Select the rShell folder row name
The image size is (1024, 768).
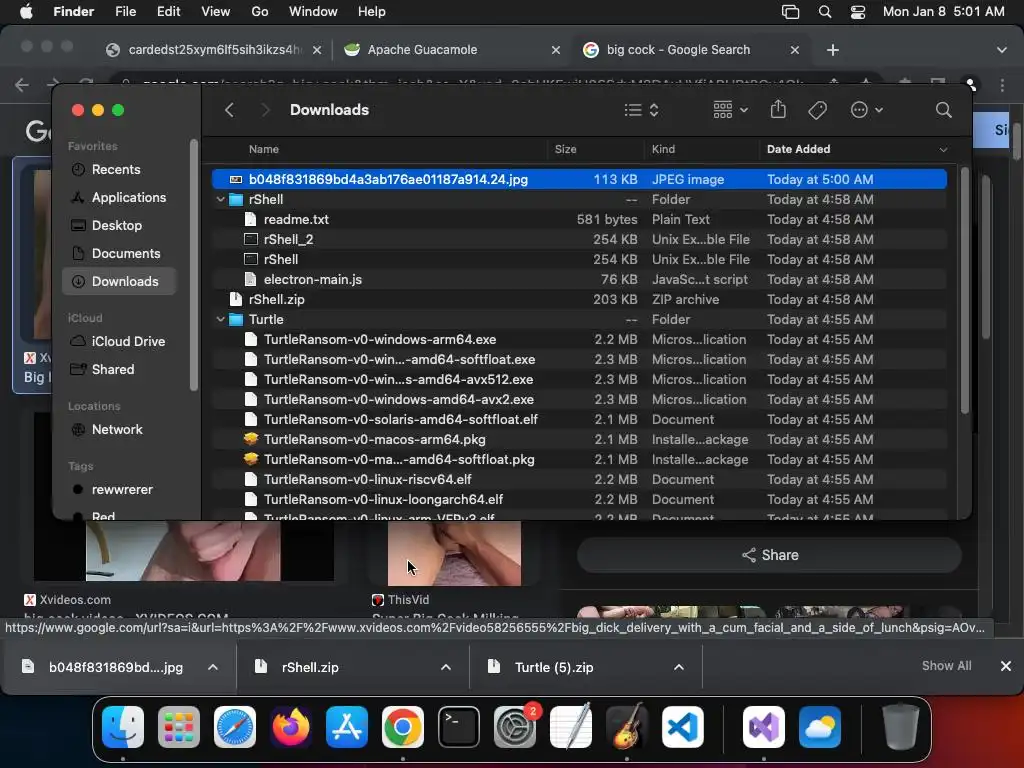[x=266, y=199]
